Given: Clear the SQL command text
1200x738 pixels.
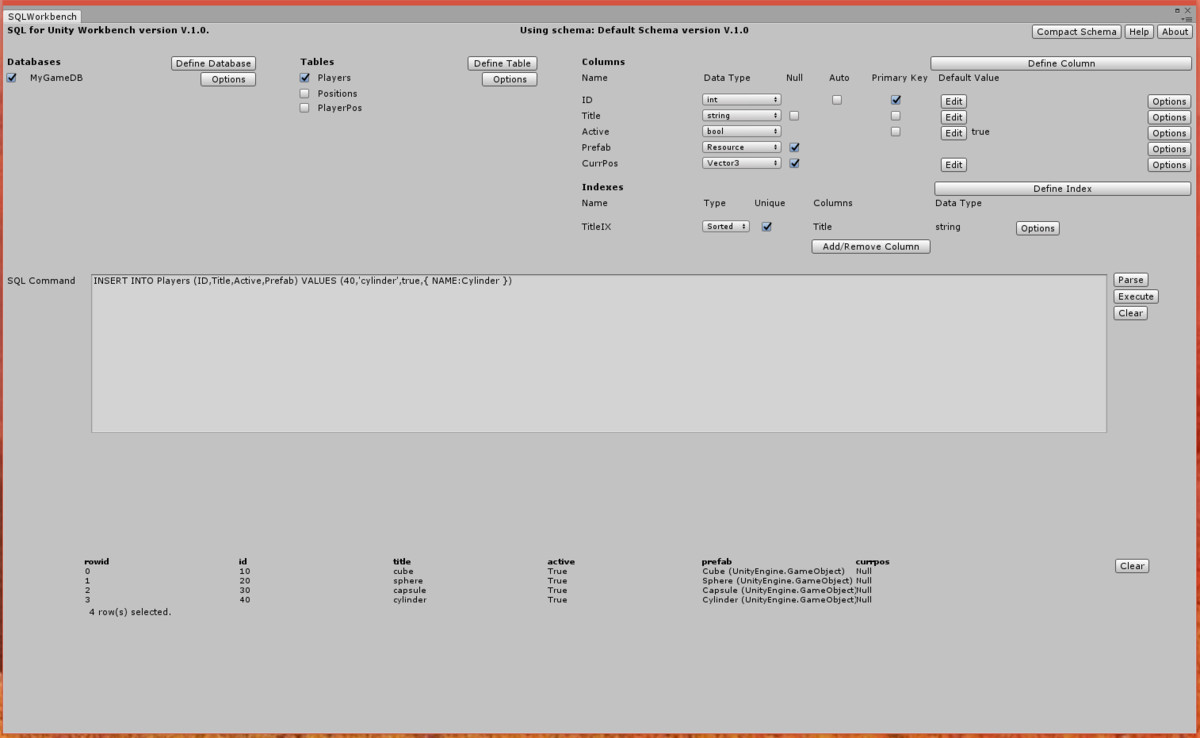Looking at the screenshot, I should pyautogui.click(x=1131, y=313).
